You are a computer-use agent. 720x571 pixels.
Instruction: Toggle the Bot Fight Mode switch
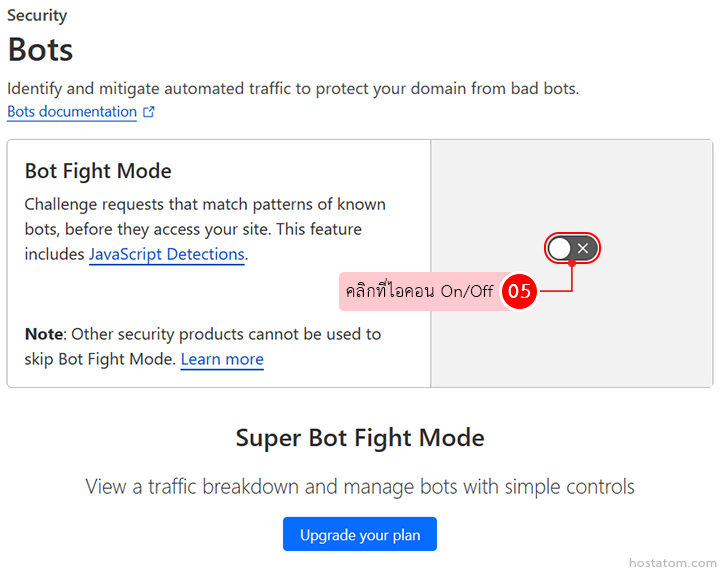click(572, 248)
